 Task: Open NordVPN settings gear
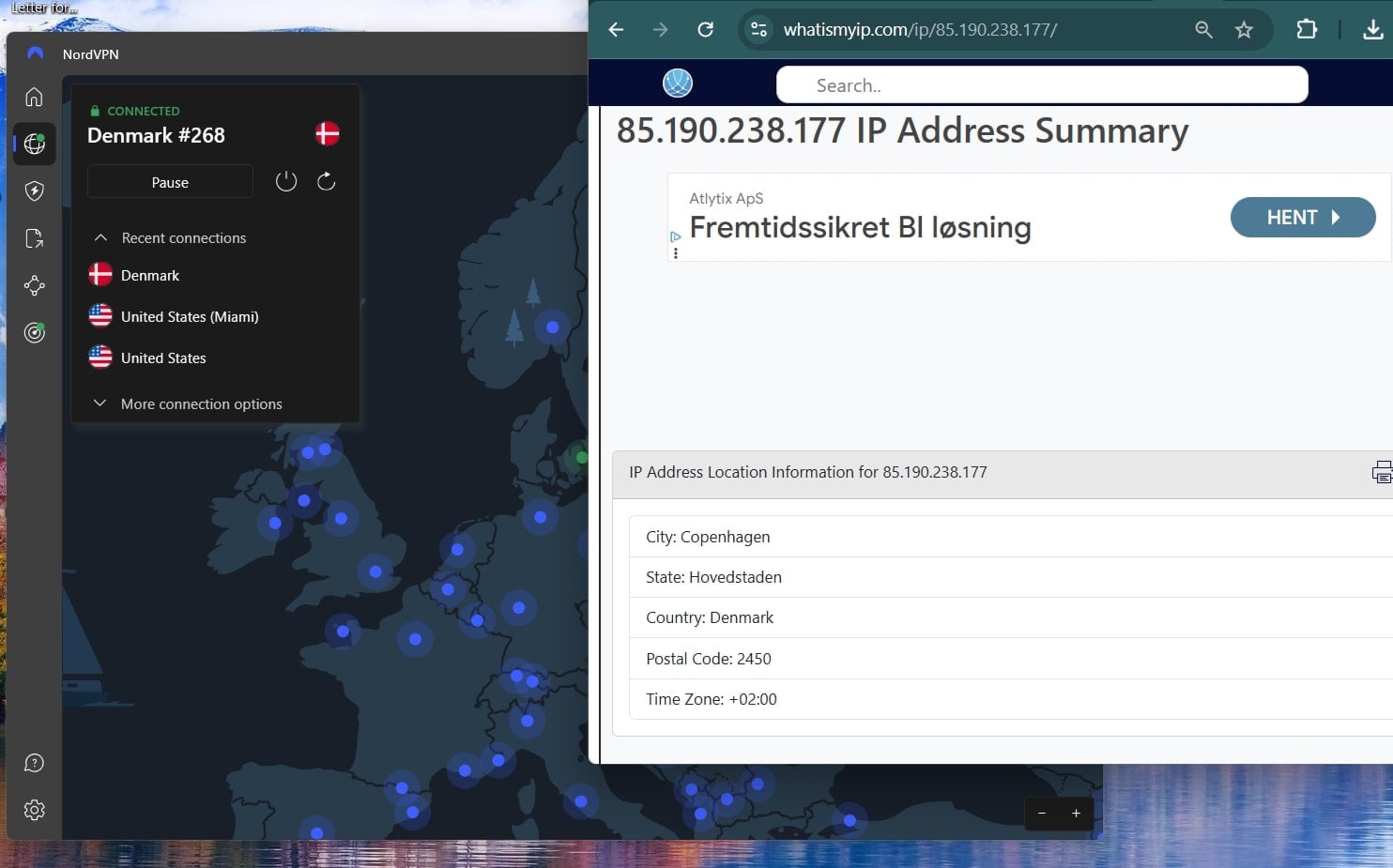tap(34, 810)
